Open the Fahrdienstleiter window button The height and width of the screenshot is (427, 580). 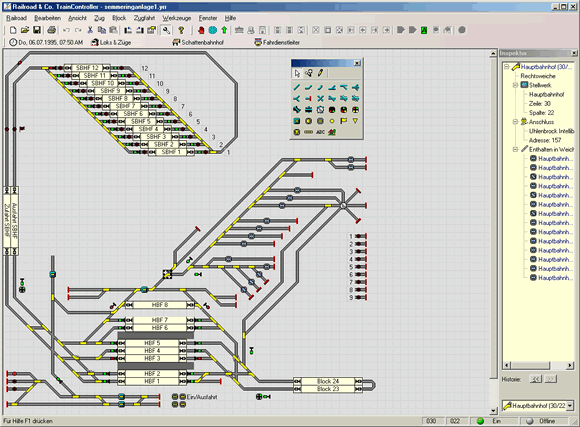point(277,43)
